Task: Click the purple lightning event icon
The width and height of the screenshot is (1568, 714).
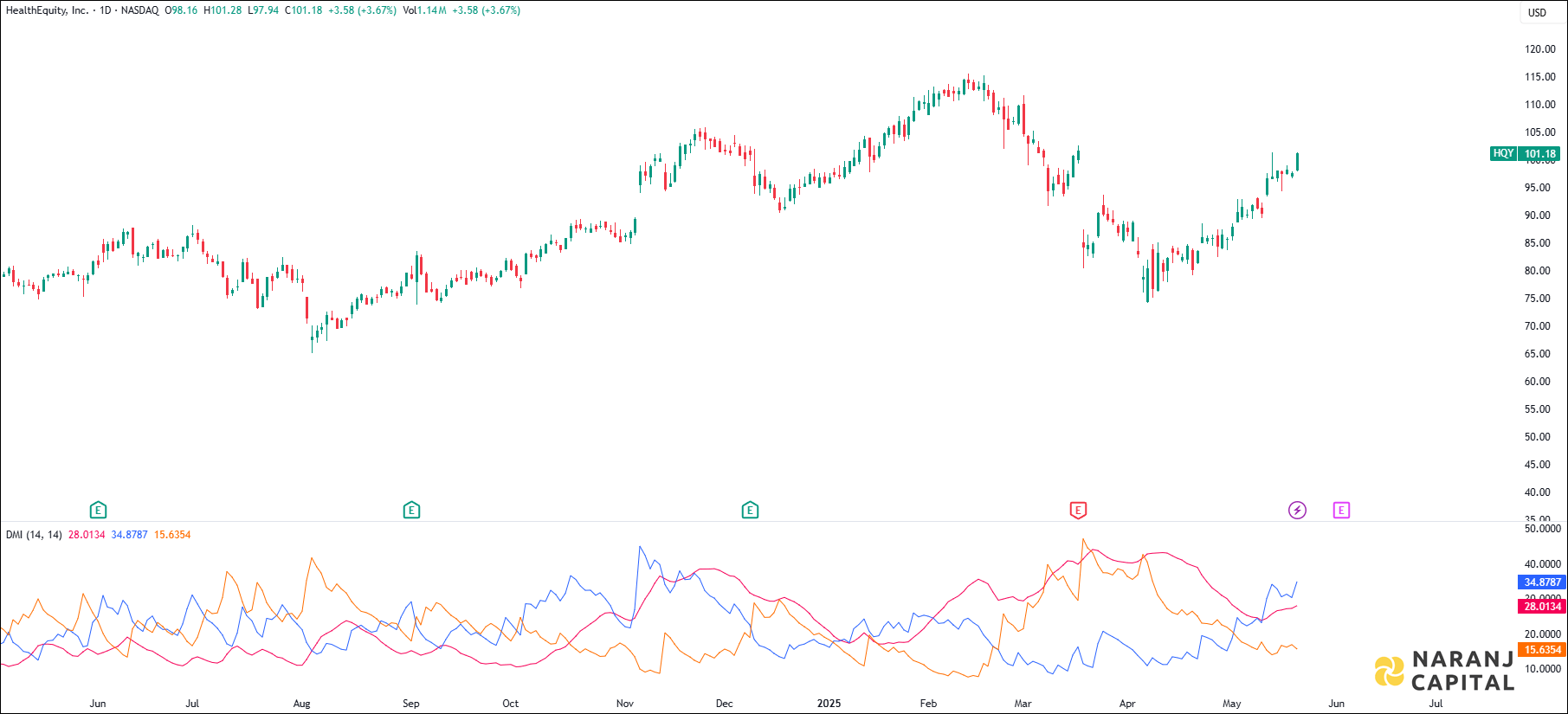Action: 1297,511
